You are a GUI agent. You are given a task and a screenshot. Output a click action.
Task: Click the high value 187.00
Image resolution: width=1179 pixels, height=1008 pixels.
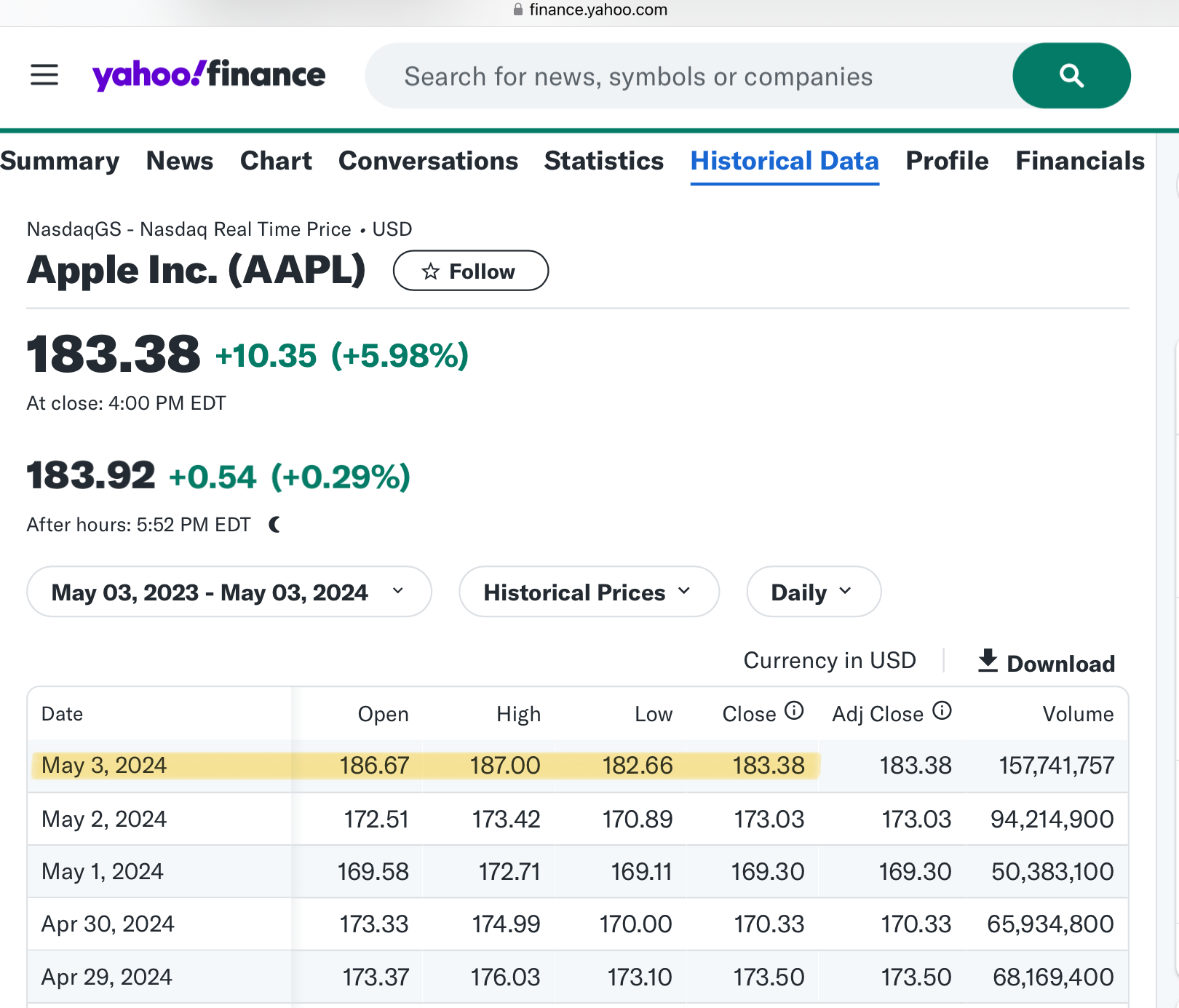point(505,765)
